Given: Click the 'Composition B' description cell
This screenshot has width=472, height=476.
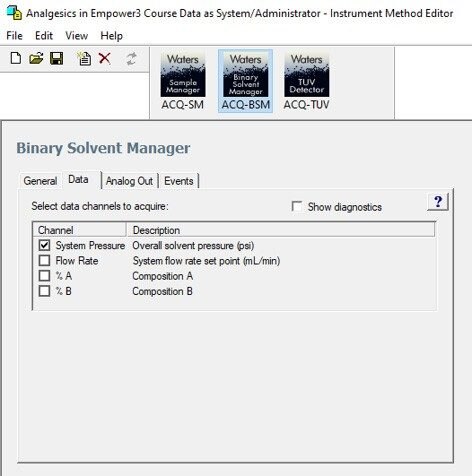Looking at the screenshot, I should [x=163, y=291].
